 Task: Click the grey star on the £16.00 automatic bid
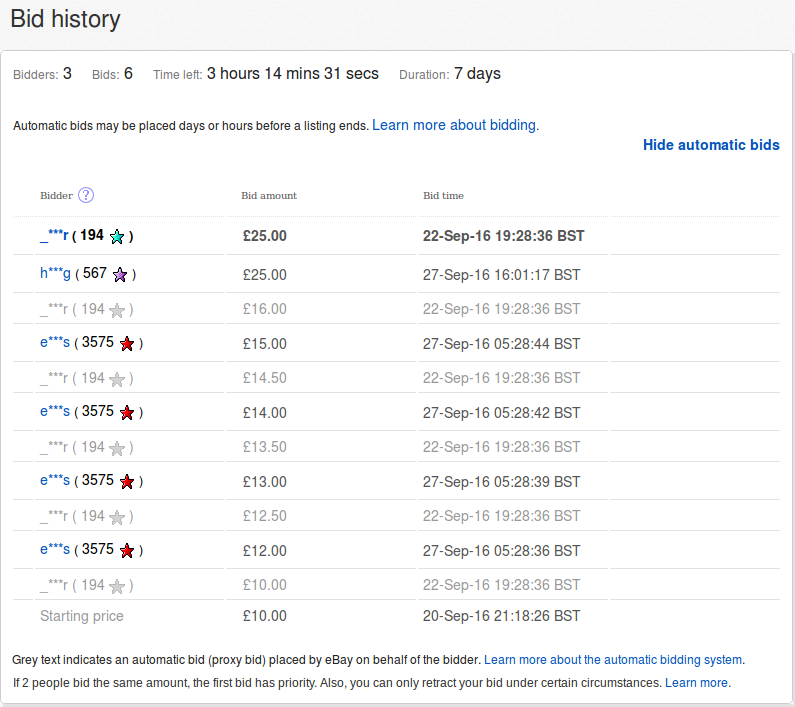(x=117, y=310)
